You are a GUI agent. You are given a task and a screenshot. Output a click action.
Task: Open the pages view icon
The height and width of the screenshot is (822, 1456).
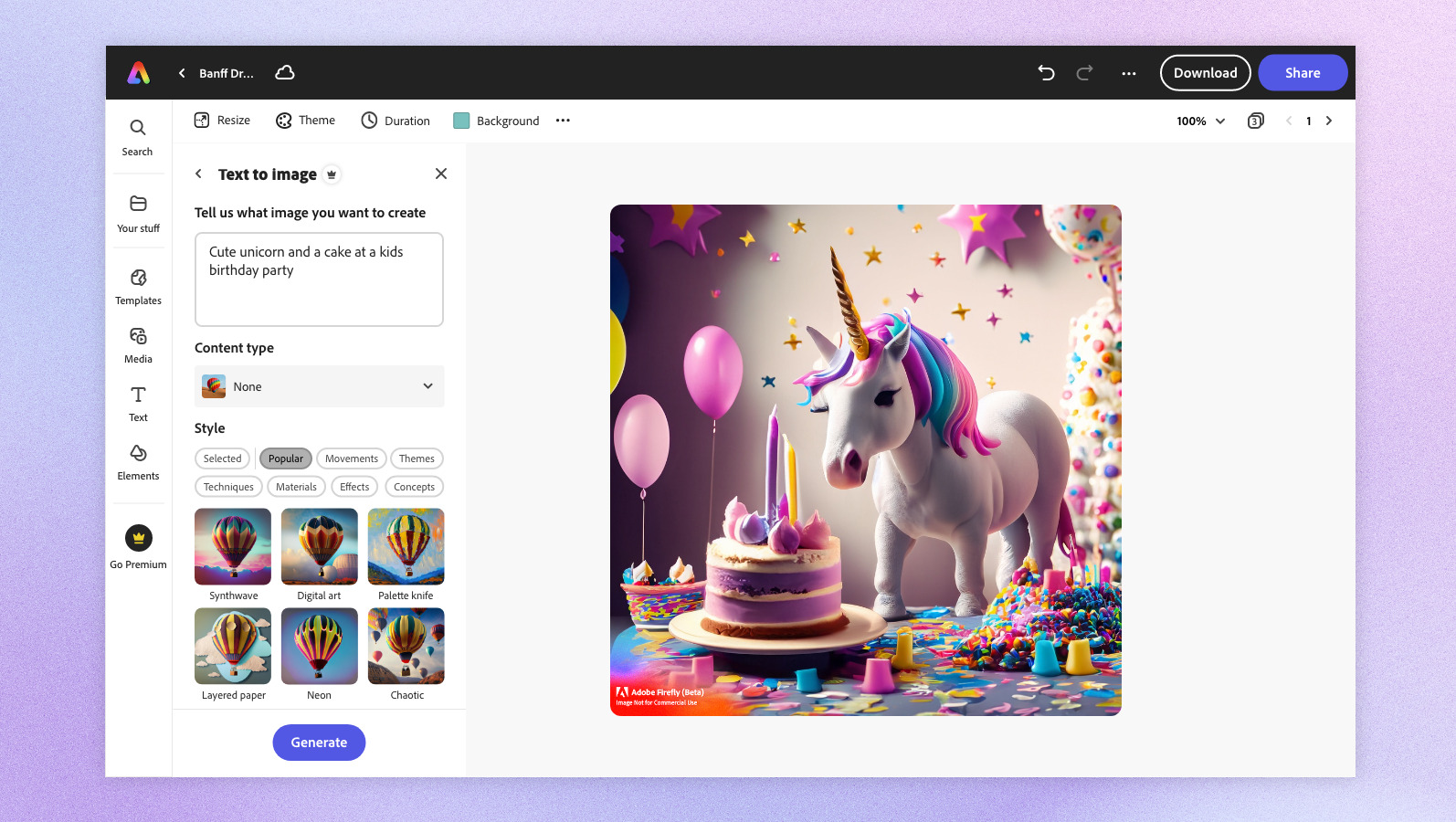[x=1256, y=121]
